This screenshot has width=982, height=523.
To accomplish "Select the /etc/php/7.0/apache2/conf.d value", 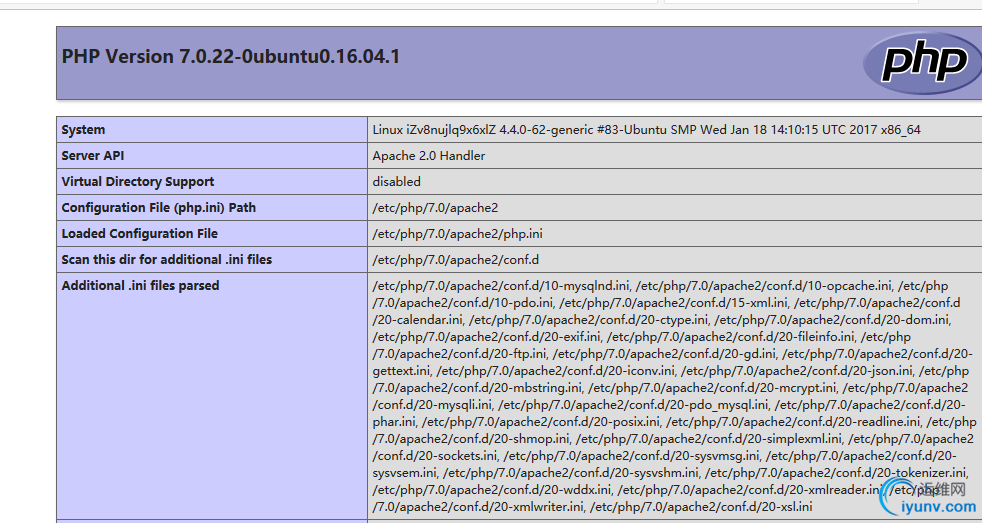I will tap(455, 259).
